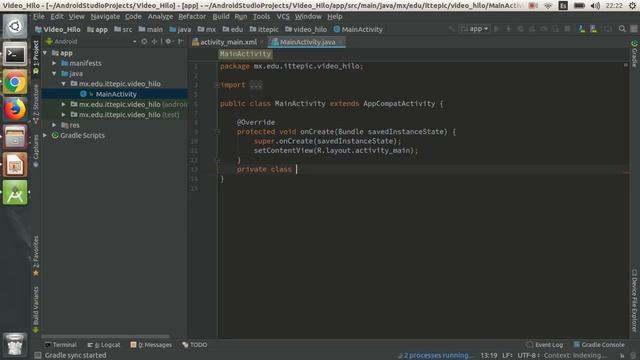Viewport: 640px width, 360px height.
Task: Launch Terminal from the Ubuntu dock
Action: coord(15,54)
